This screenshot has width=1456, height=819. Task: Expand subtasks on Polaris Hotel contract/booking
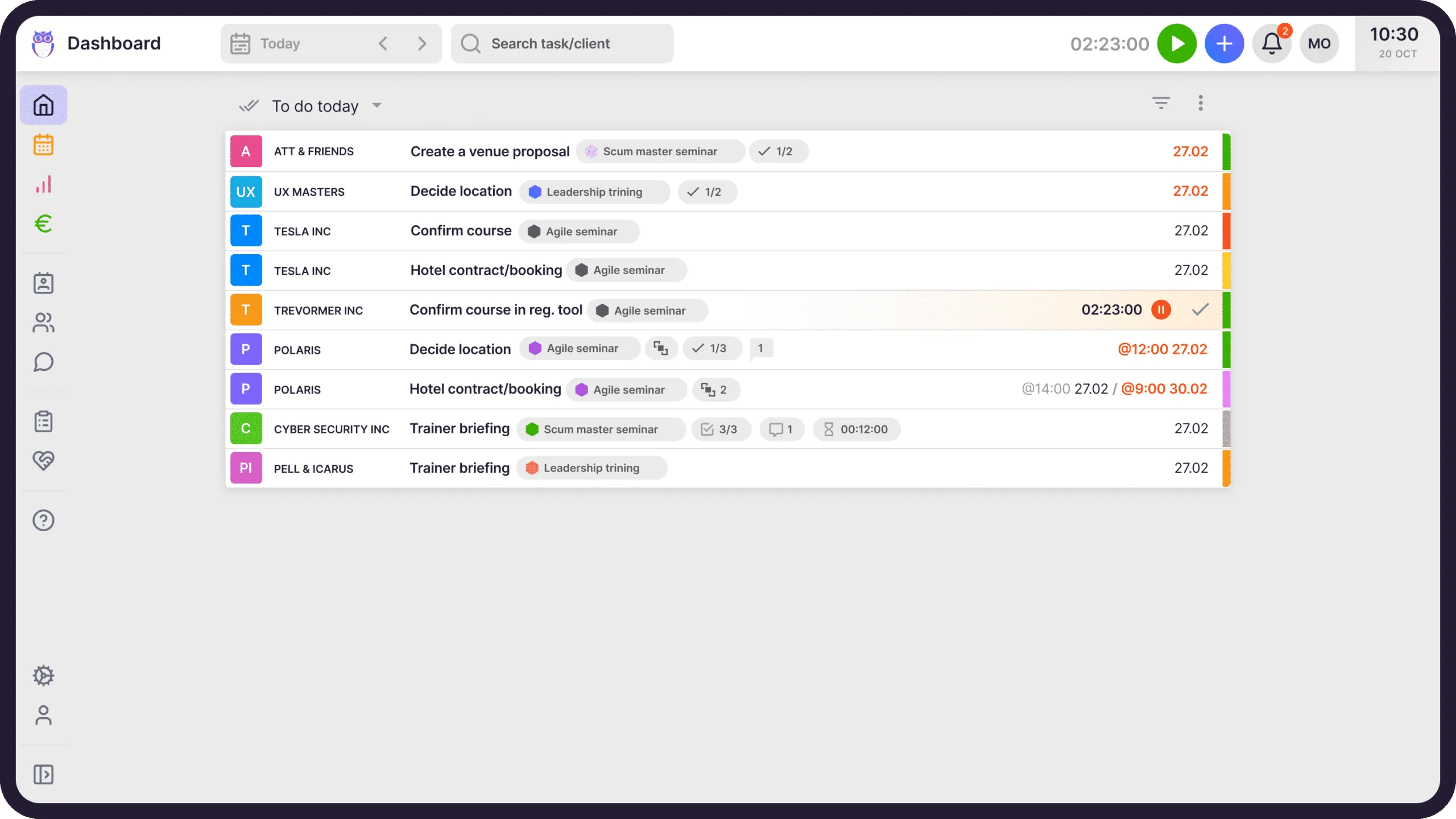715,390
